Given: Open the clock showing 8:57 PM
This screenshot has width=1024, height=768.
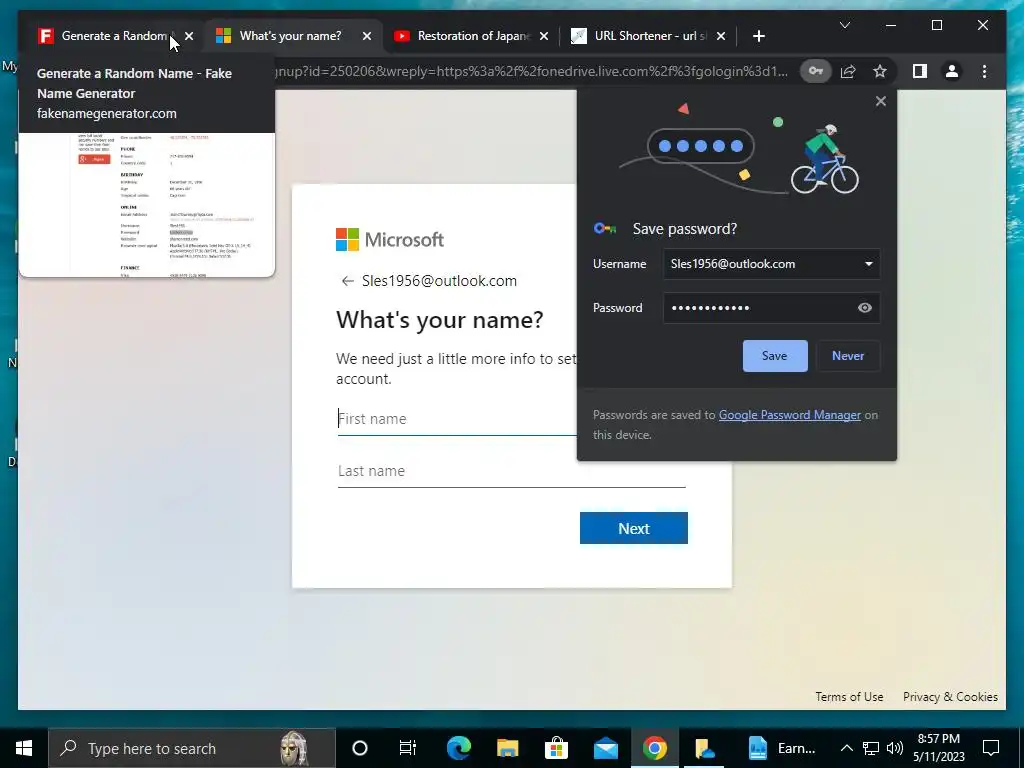Looking at the screenshot, I should (x=938, y=748).
